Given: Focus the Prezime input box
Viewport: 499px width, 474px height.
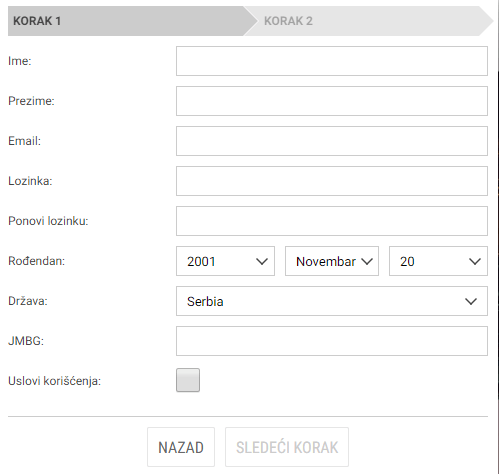Looking at the screenshot, I should click(x=332, y=101).
